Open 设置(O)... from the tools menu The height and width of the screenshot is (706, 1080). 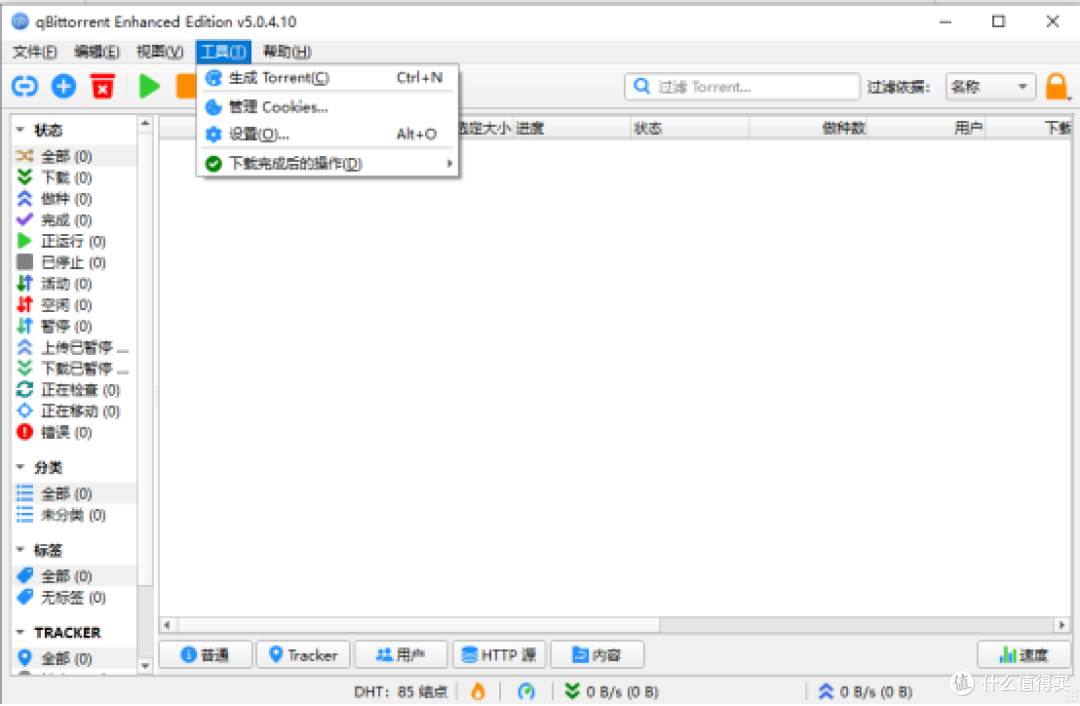(x=328, y=134)
